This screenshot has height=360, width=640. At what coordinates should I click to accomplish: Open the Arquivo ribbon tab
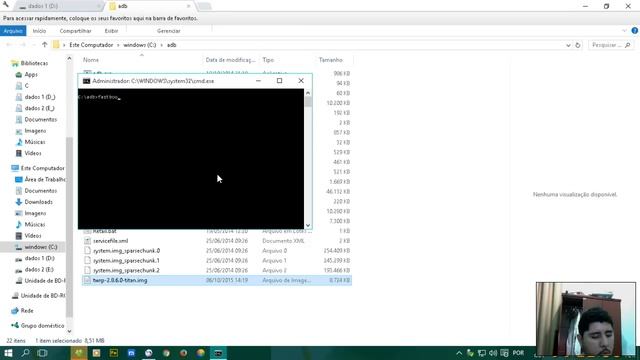pyautogui.click(x=13, y=31)
